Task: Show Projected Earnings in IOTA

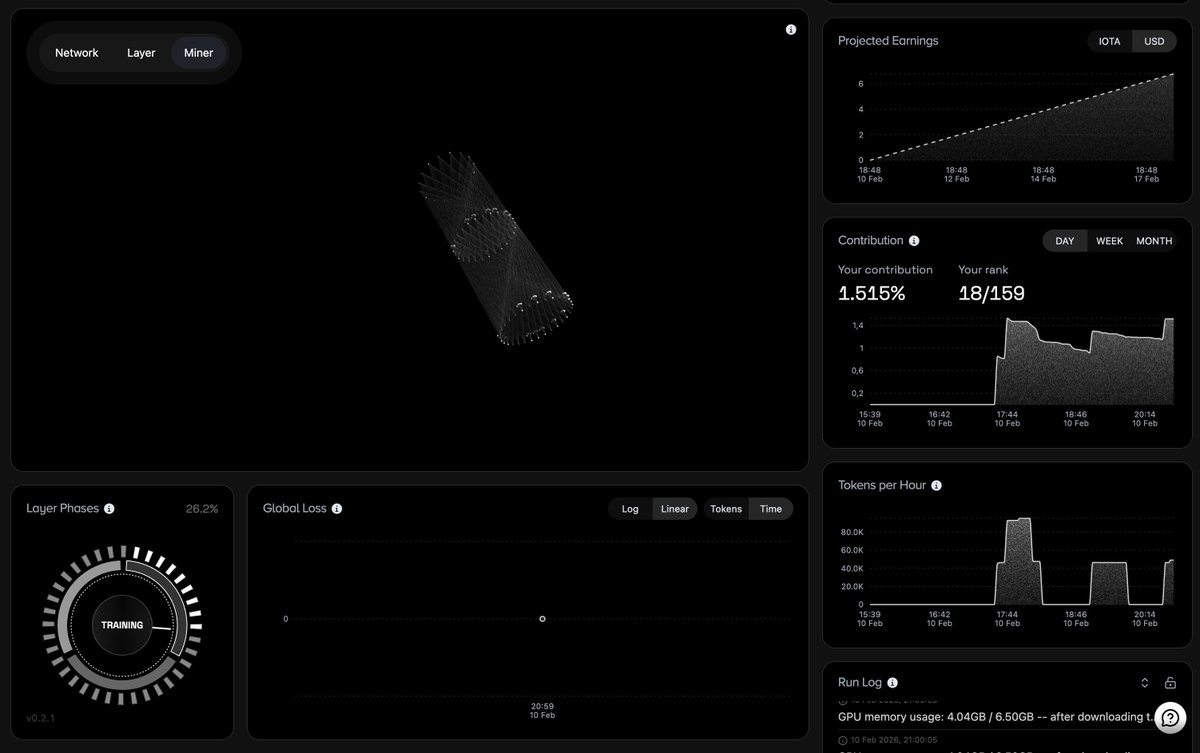Action: coord(1110,42)
